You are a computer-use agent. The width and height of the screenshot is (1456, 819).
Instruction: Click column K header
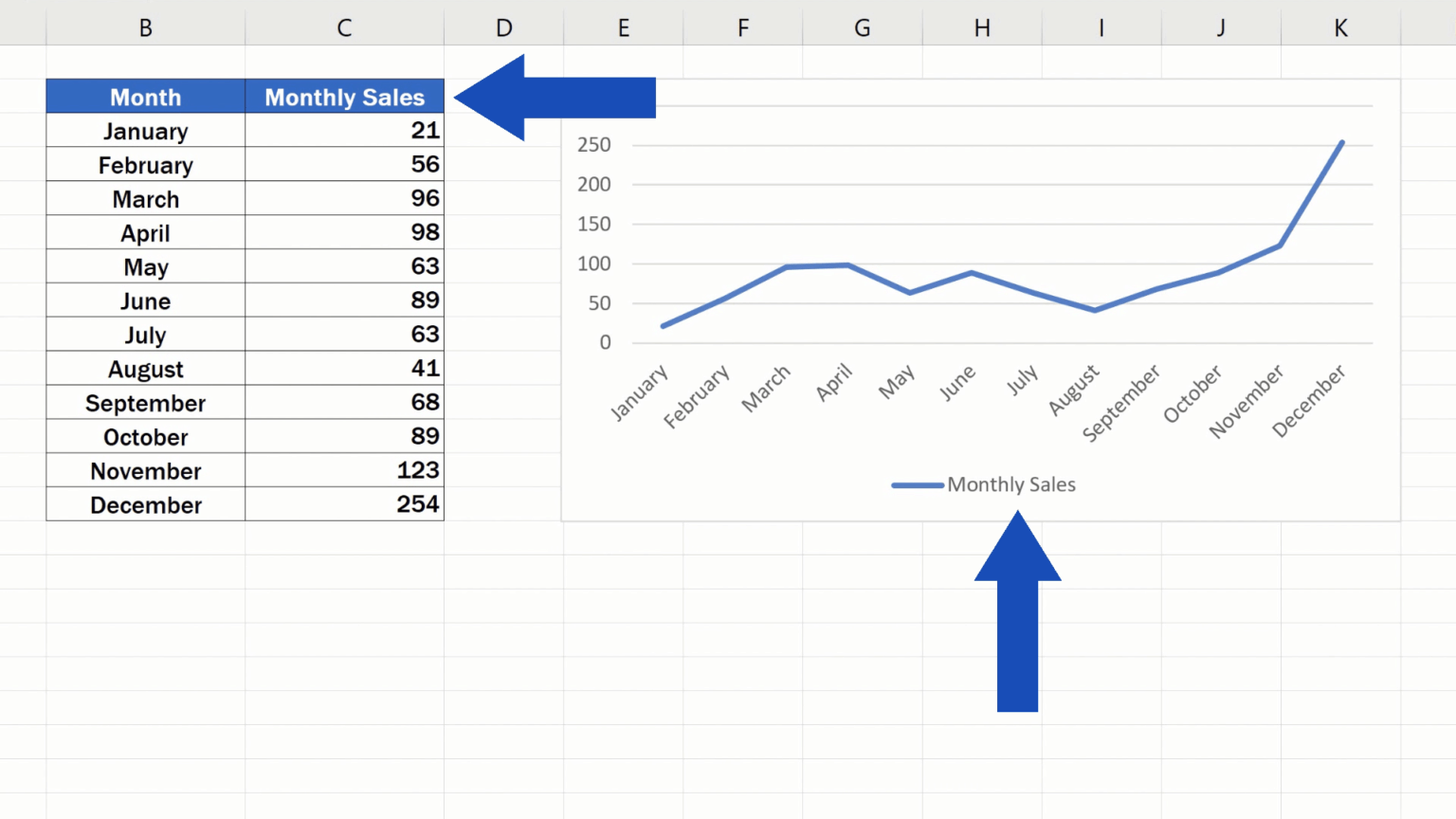(1339, 27)
